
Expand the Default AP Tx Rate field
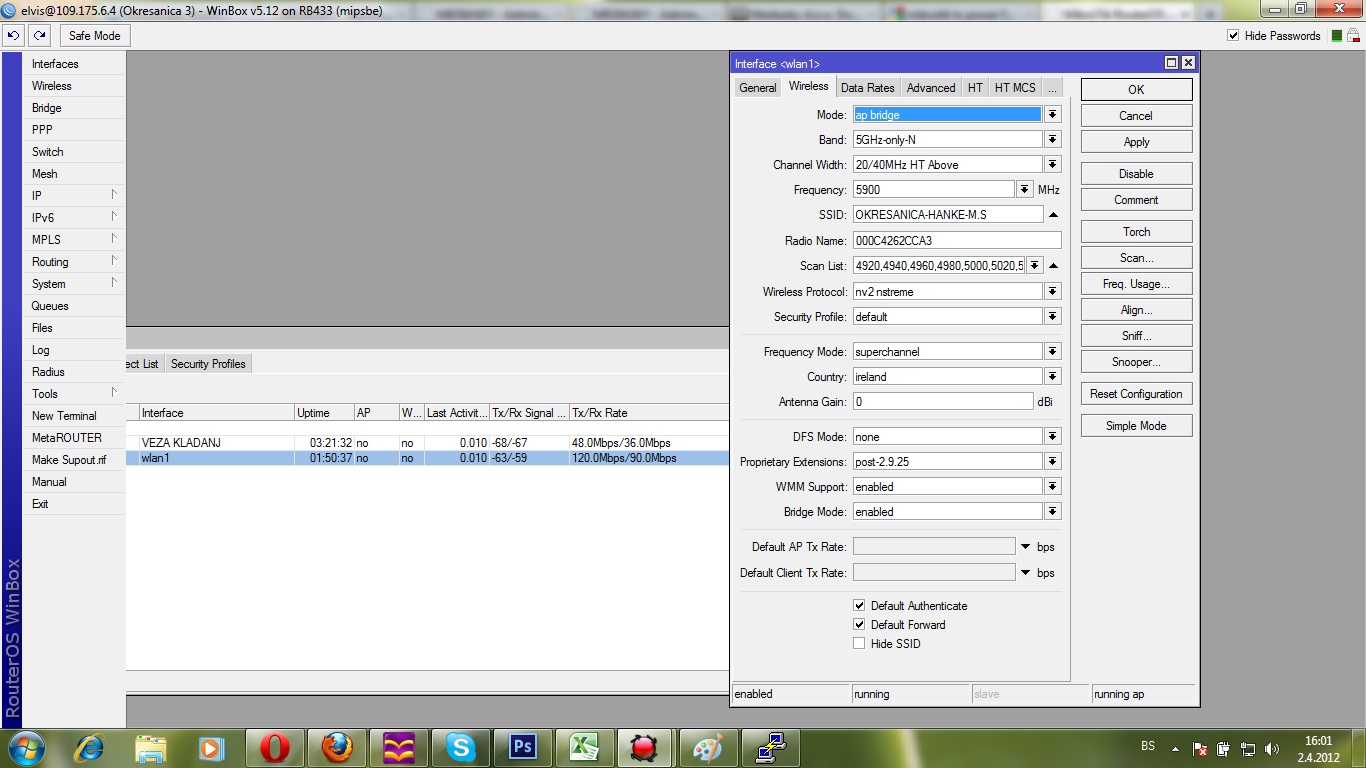tap(1025, 547)
